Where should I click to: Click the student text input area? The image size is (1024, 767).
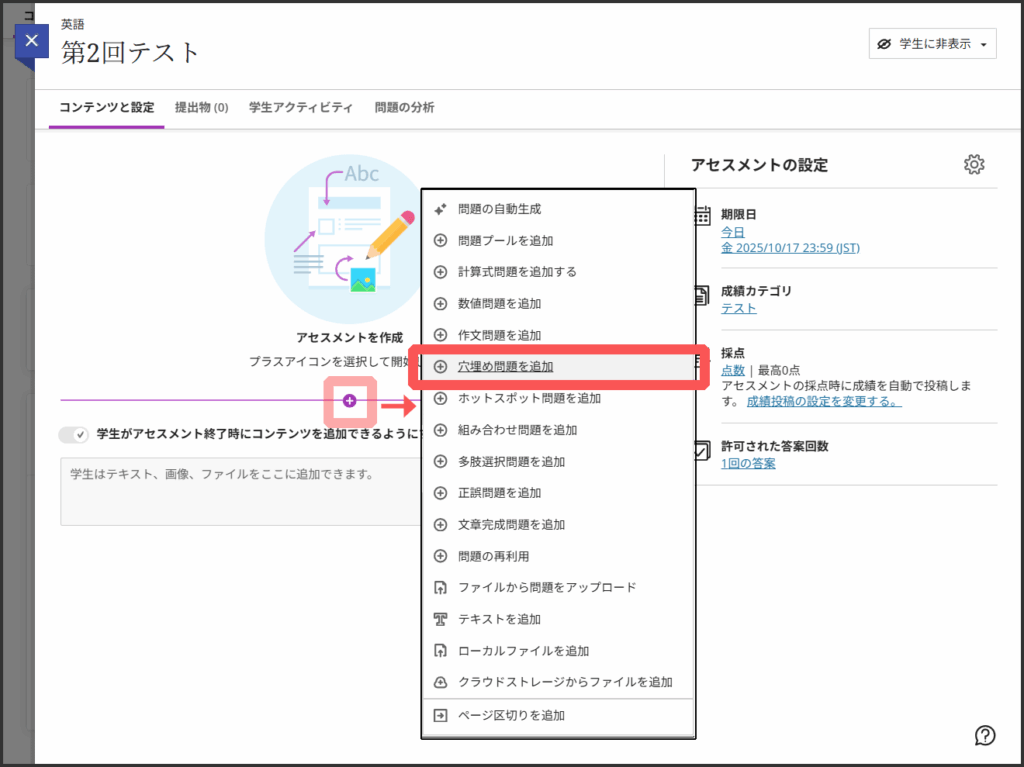click(x=240, y=491)
